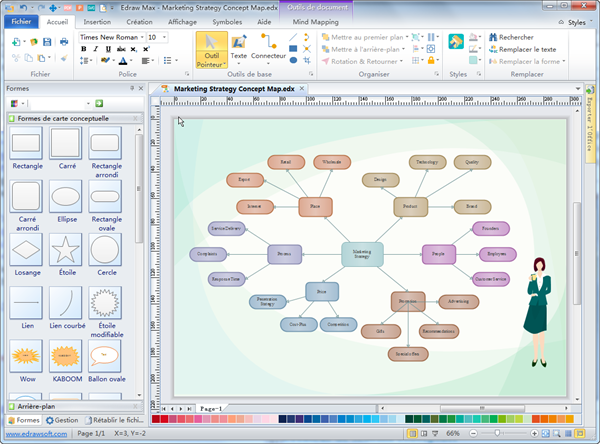The image size is (600, 444).
Task: Pick the red swatch in color palette
Action: 165,420
